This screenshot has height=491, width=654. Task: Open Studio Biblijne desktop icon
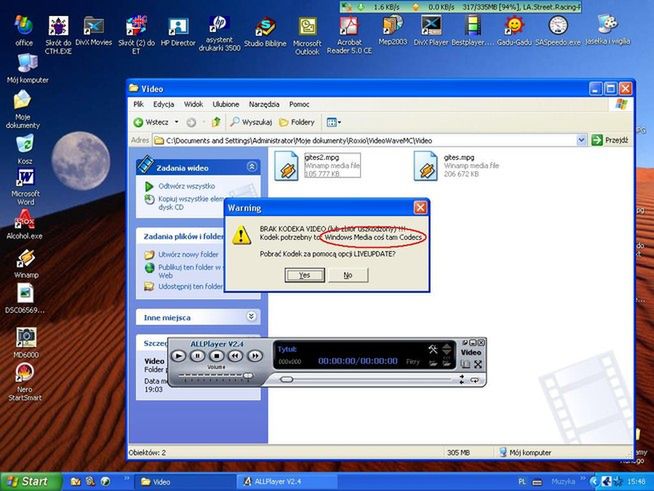tap(265, 32)
